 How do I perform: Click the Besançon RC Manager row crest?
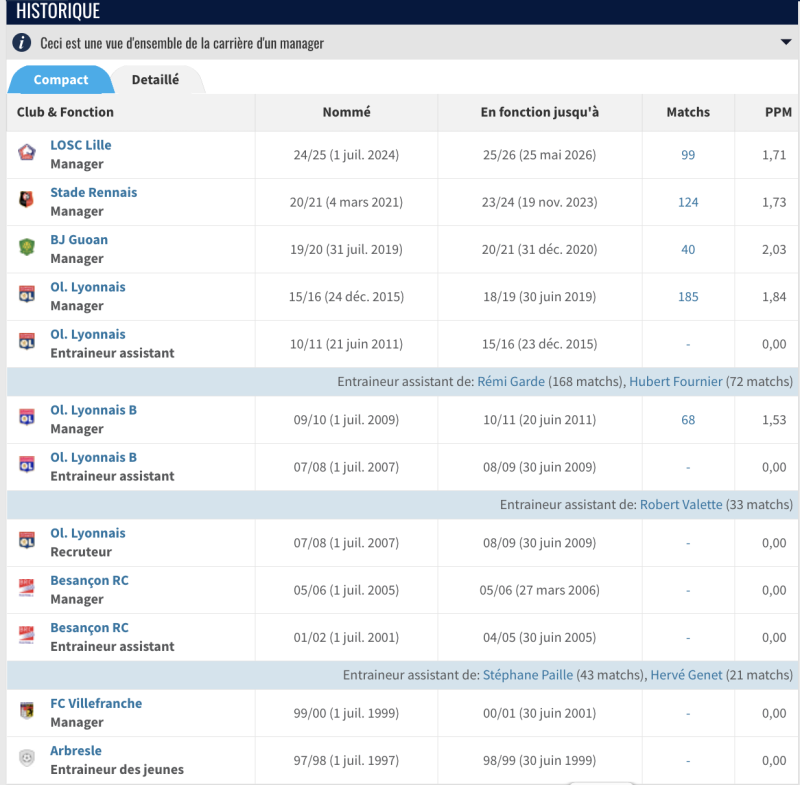[27, 587]
